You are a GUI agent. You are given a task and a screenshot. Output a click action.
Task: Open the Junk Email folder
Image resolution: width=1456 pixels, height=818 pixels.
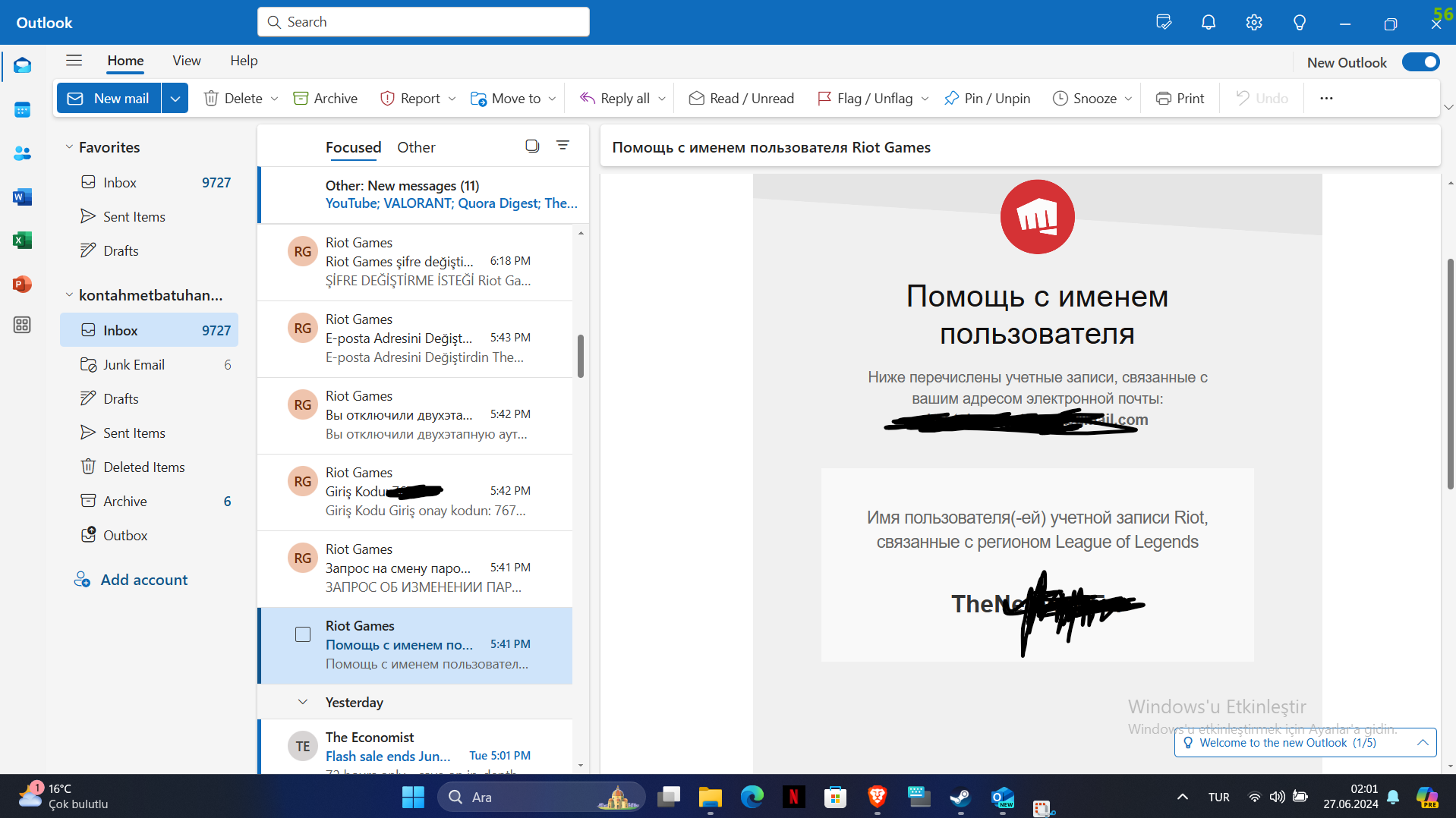click(x=149, y=365)
